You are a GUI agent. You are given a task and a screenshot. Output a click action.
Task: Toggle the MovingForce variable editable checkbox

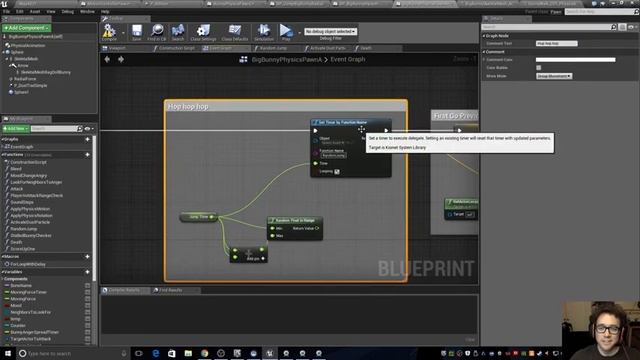click(x=87, y=299)
